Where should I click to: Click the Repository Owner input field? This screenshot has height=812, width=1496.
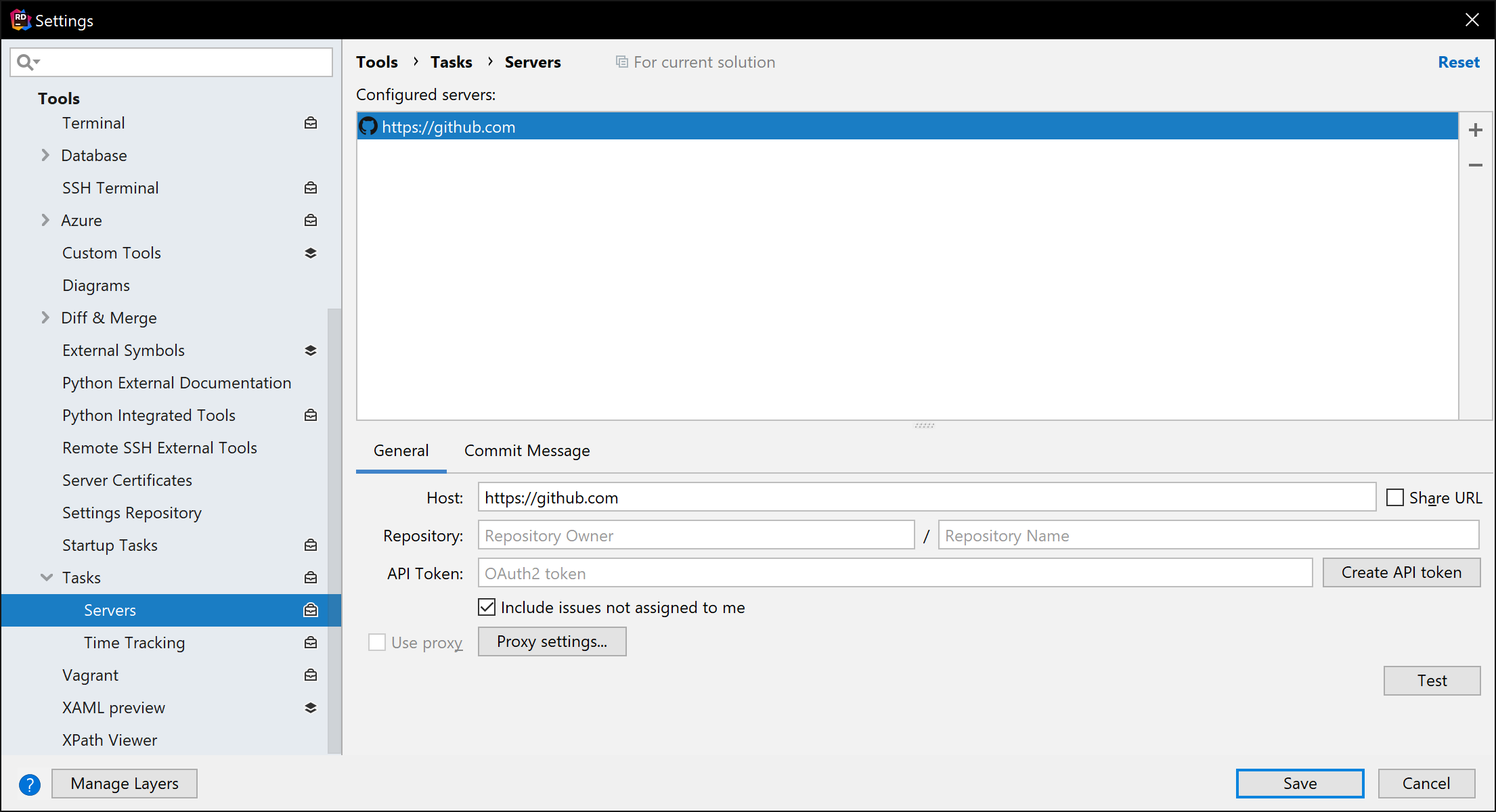pyautogui.click(x=697, y=535)
